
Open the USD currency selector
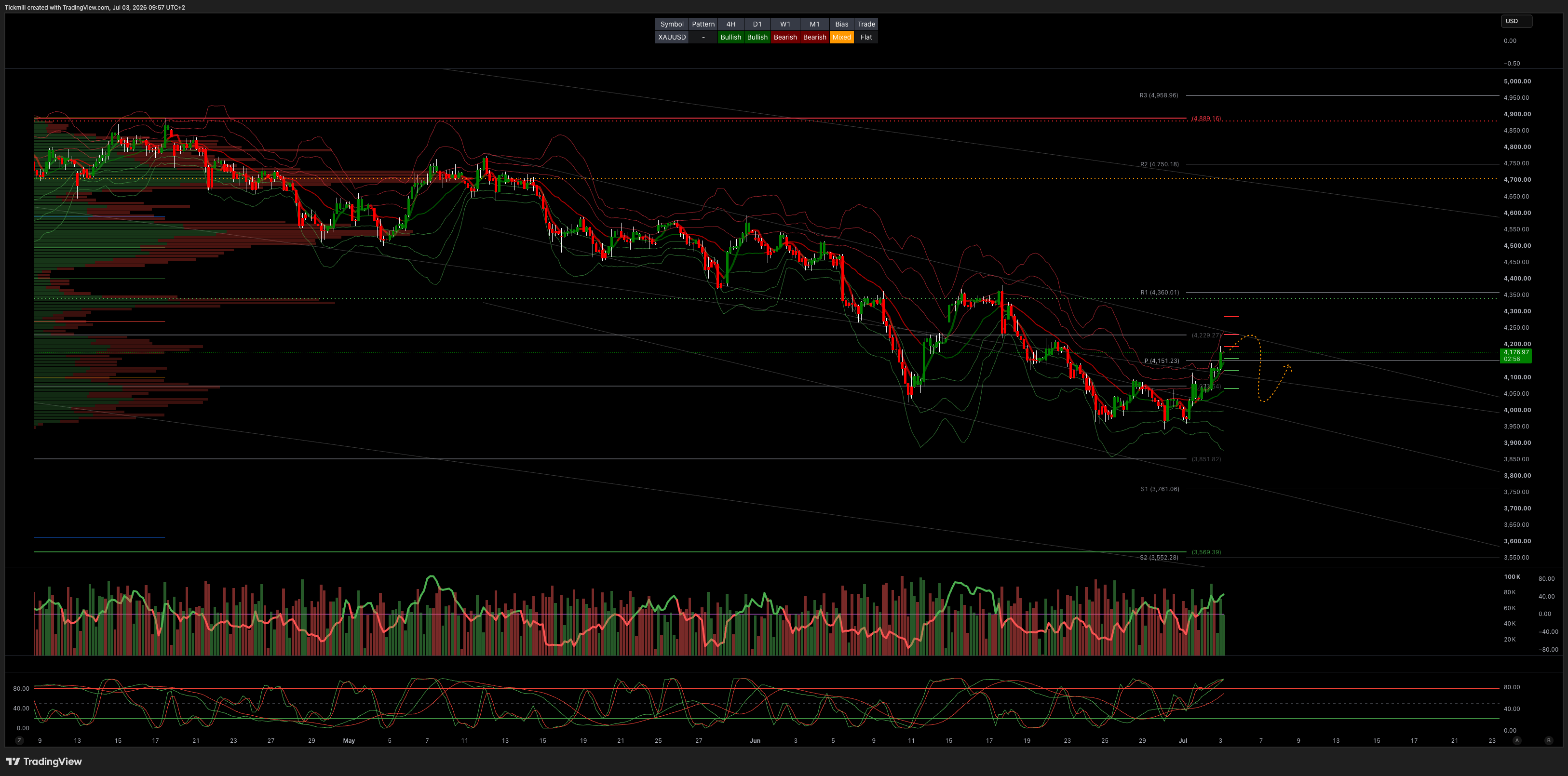coord(1515,21)
